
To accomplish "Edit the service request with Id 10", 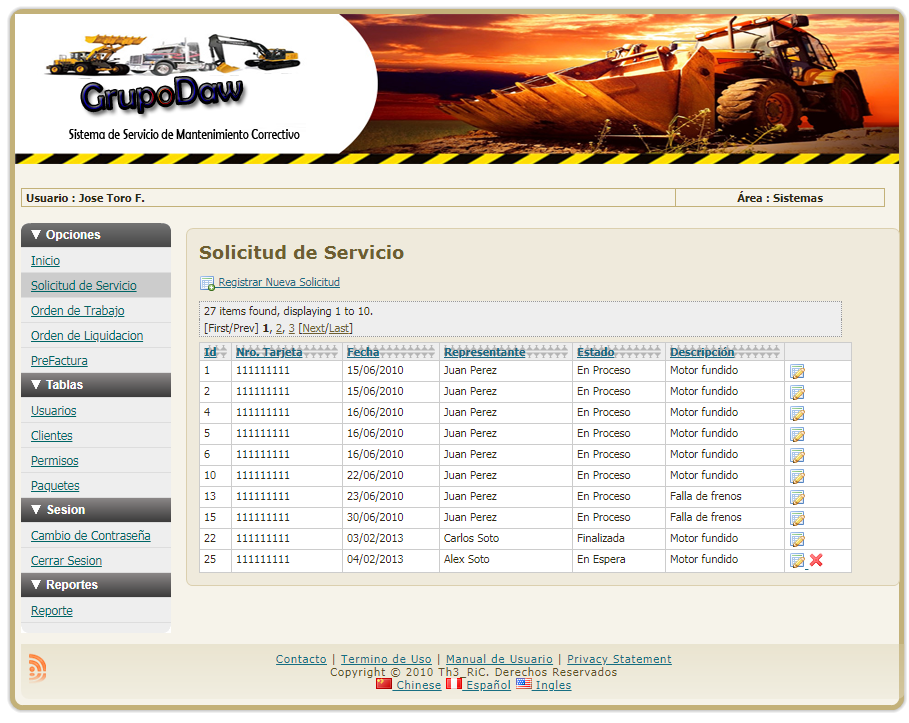I will [797, 477].
